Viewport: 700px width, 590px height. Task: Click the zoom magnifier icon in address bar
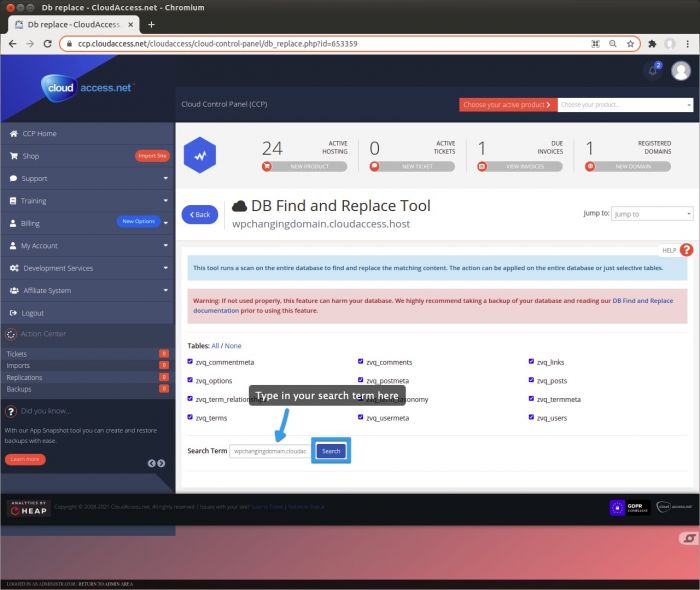coord(612,44)
